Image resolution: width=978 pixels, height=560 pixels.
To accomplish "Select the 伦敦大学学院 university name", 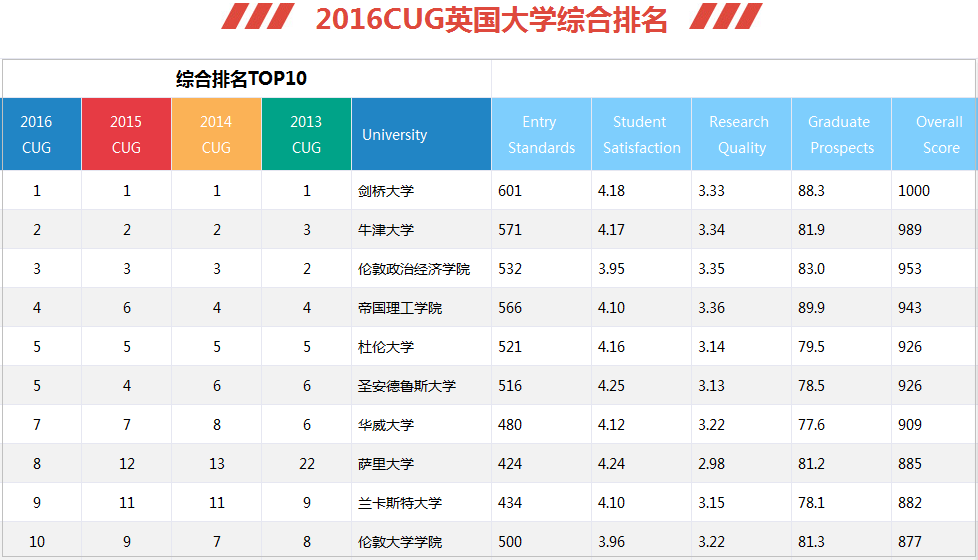I will (x=400, y=541).
